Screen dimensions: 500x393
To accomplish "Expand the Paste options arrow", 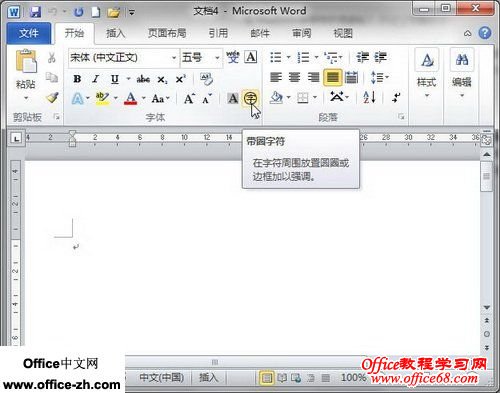I will point(26,98).
